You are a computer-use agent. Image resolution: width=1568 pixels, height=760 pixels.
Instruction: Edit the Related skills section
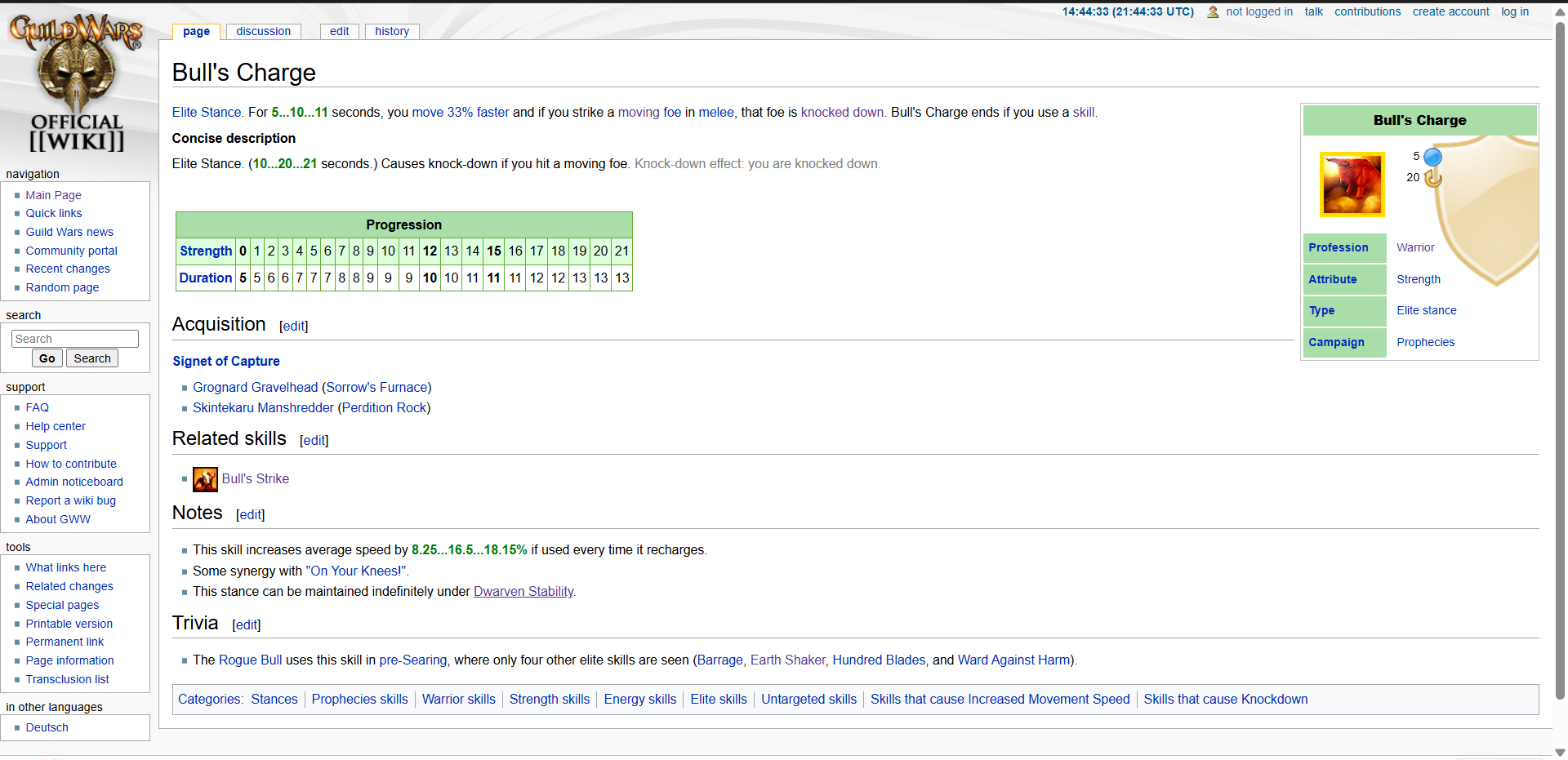(x=314, y=440)
